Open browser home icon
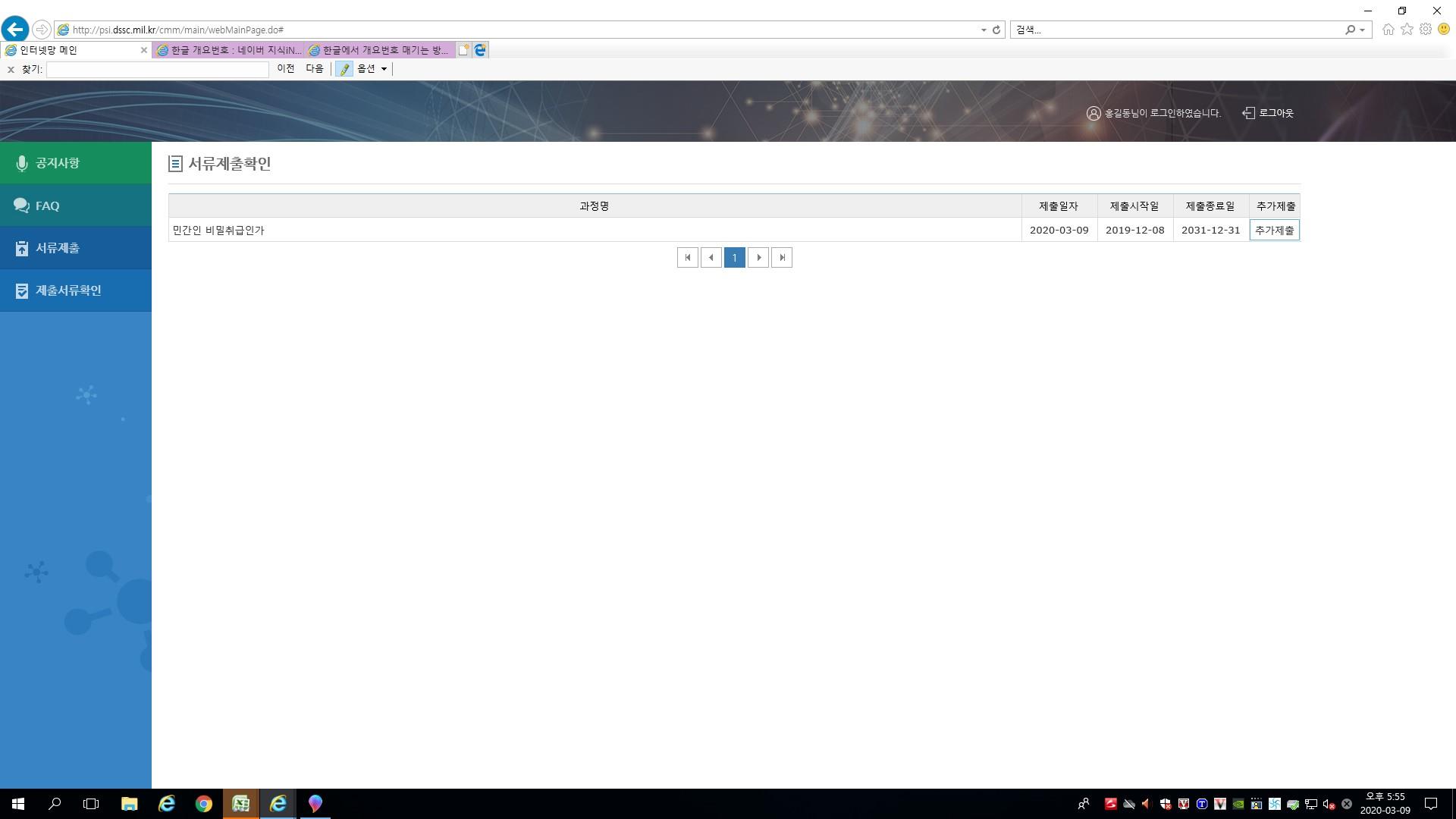 (x=1388, y=30)
